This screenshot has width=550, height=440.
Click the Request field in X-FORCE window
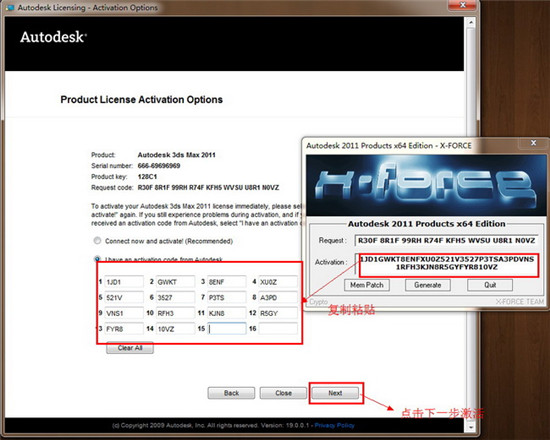coord(446,240)
